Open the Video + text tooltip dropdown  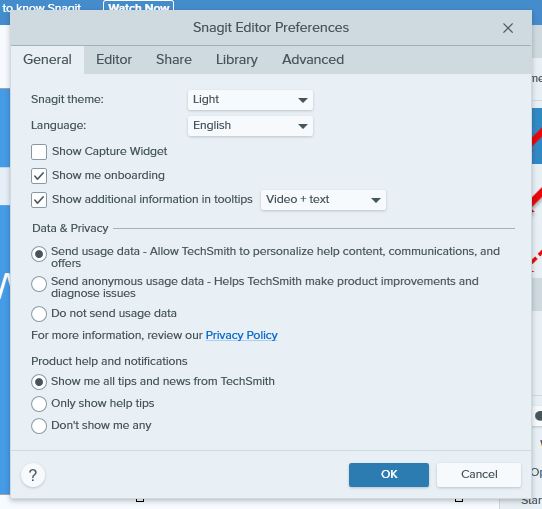[323, 200]
